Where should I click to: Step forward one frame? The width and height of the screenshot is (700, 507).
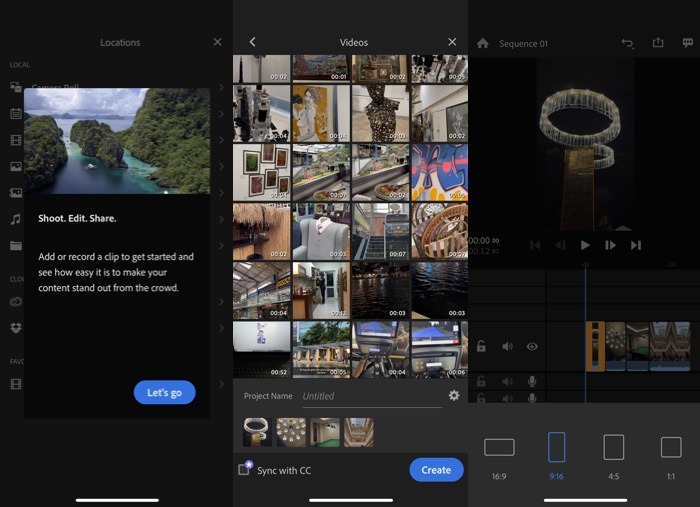610,245
